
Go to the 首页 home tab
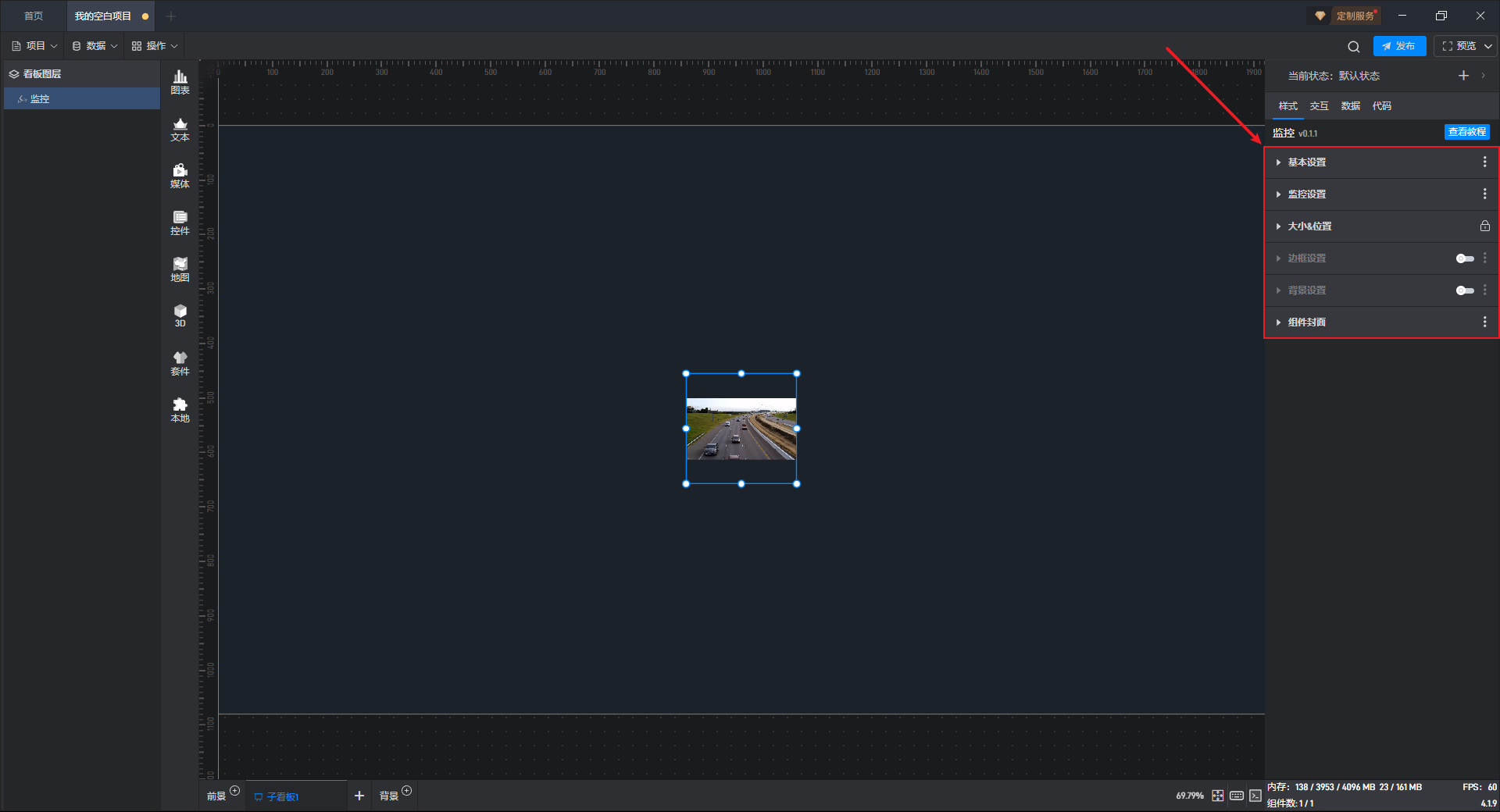click(34, 16)
